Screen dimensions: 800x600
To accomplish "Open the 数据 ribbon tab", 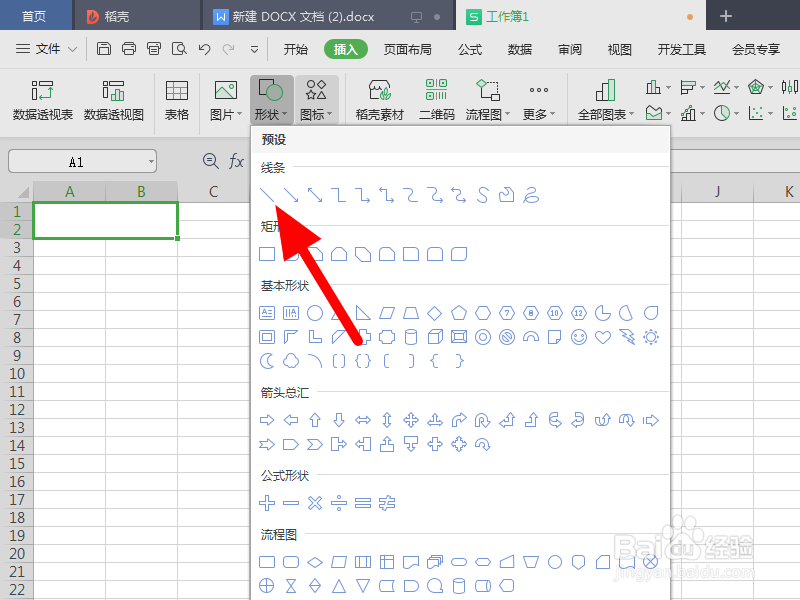I will tap(520, 49).
